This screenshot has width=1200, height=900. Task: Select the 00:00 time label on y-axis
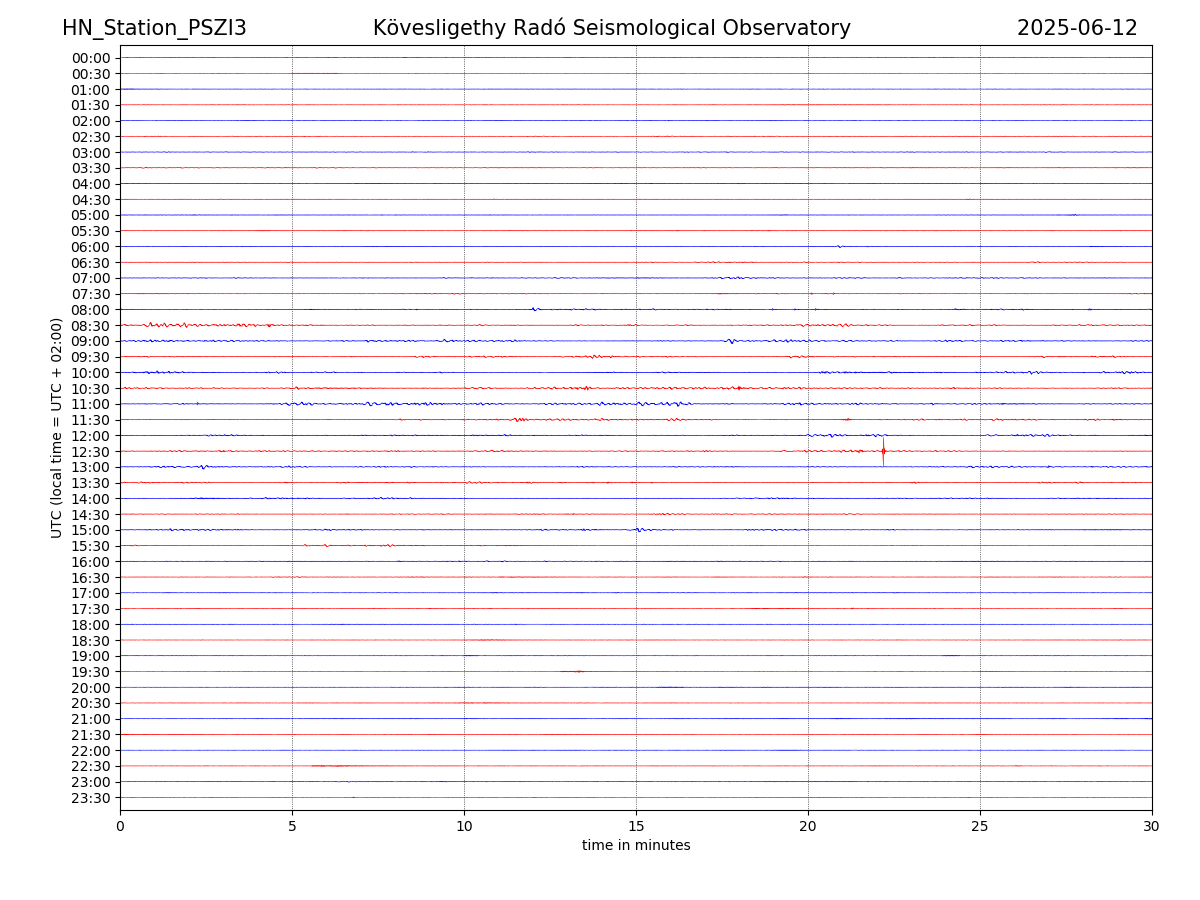90,58
